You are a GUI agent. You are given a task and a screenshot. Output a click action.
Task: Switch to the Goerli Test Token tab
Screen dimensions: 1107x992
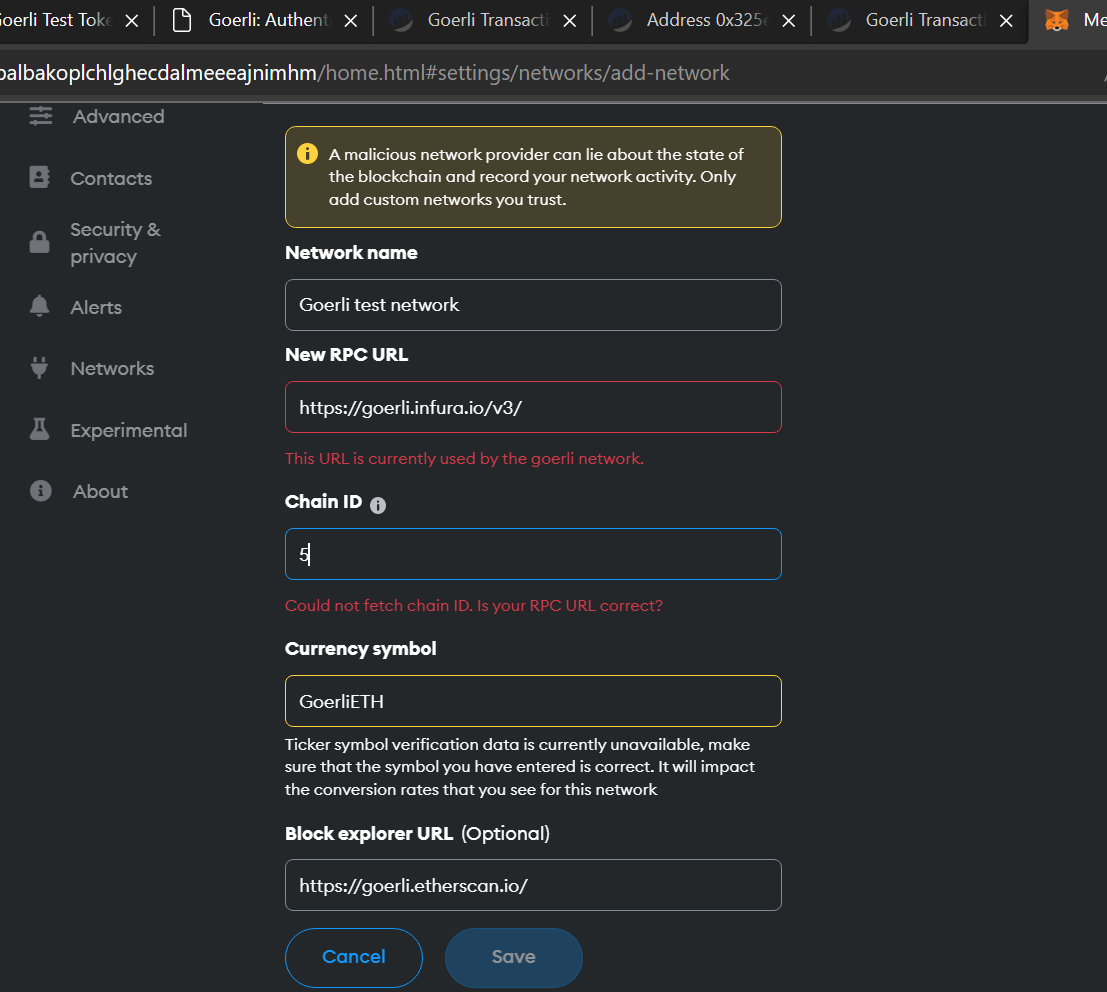55,20
